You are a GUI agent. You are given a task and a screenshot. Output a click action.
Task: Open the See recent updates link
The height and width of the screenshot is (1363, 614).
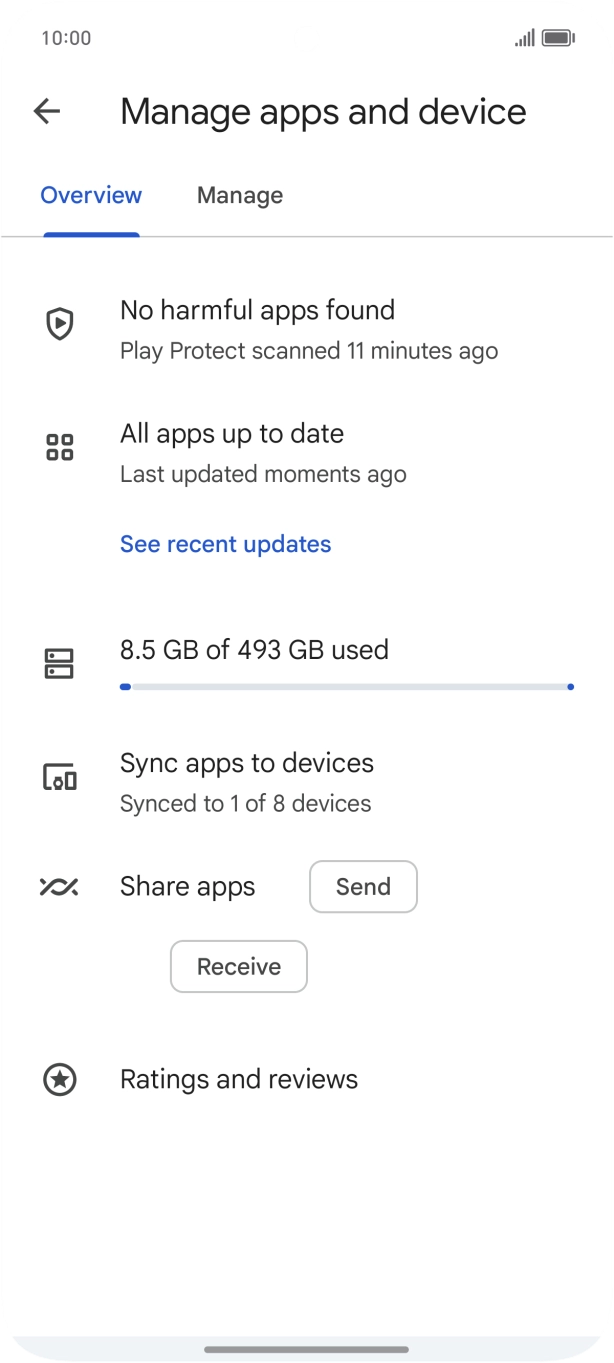pos(225,544)
